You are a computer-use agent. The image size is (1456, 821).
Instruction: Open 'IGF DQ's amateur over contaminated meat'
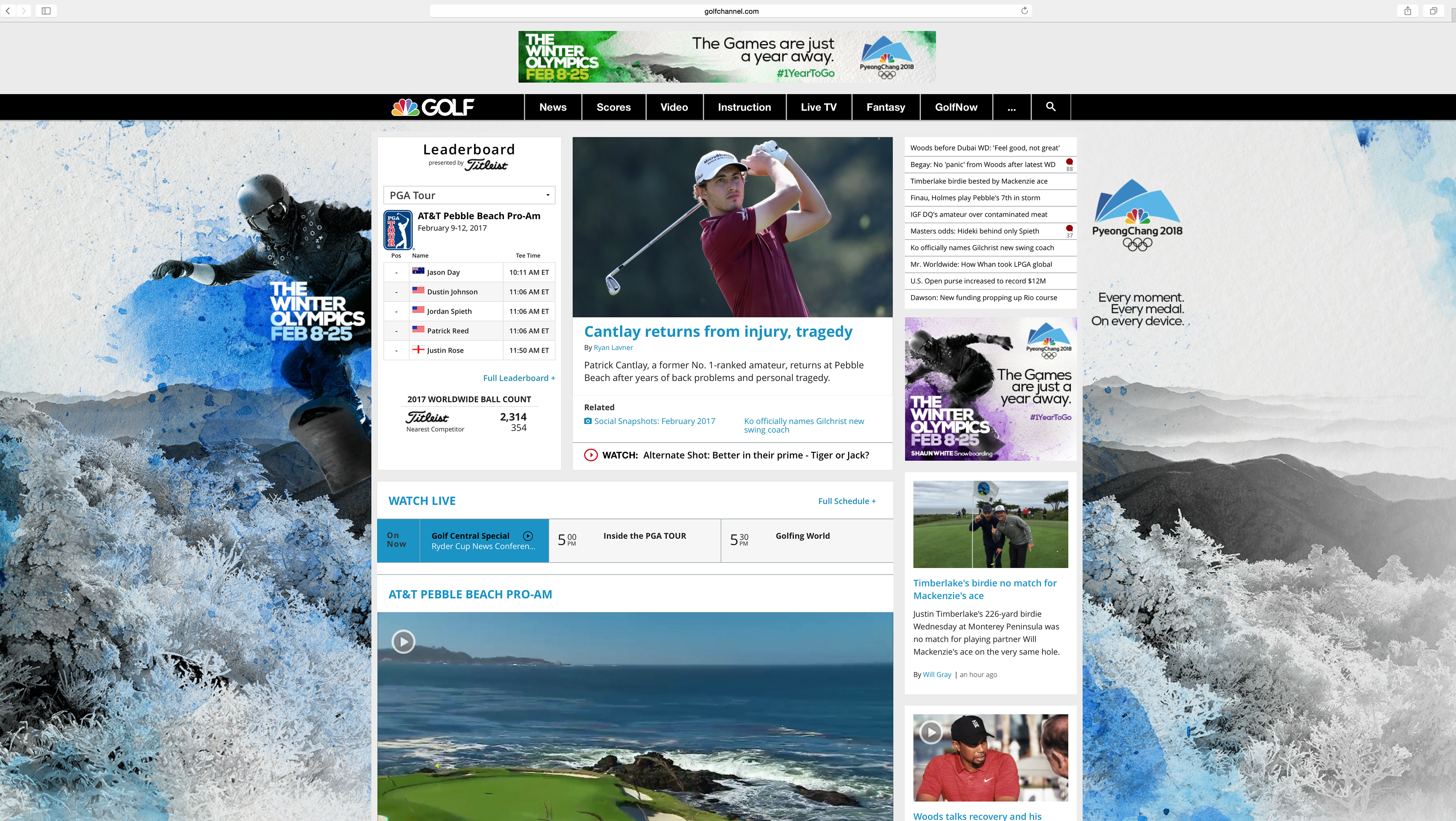978,214
